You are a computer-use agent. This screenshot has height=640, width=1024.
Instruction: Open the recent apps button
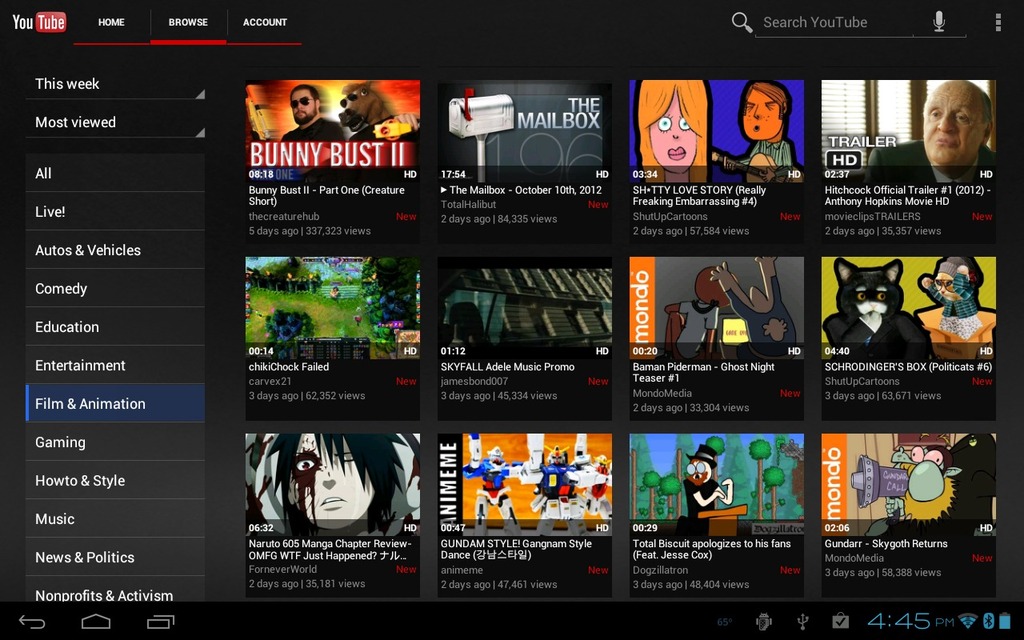point(161,622)
